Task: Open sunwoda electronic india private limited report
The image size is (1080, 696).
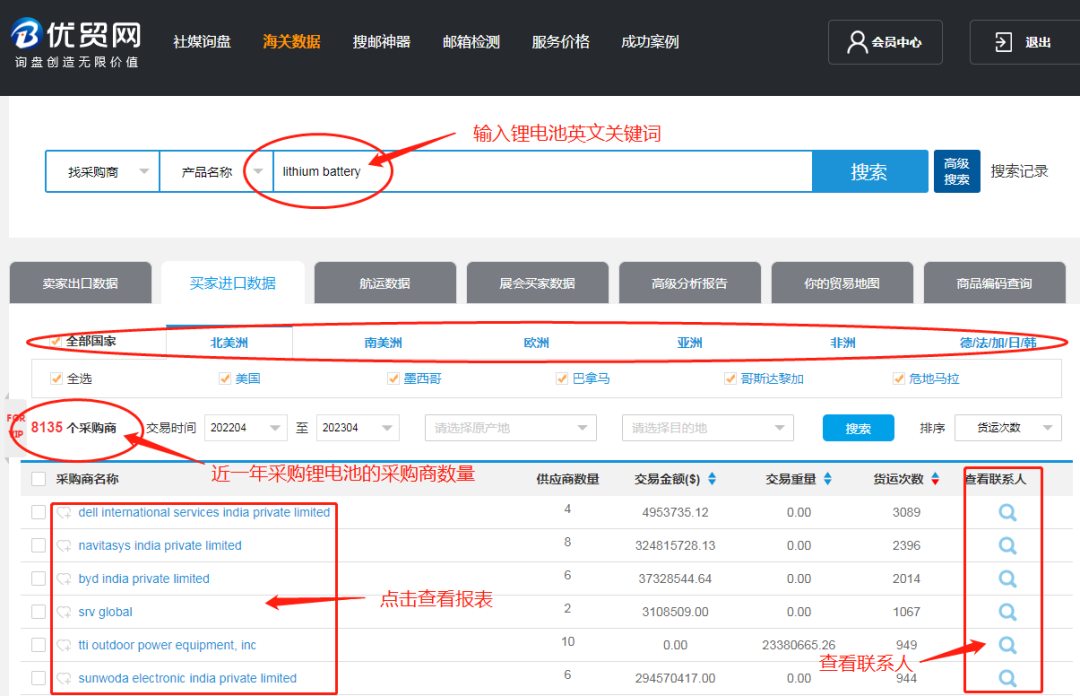Action: [x=187, y=678]
